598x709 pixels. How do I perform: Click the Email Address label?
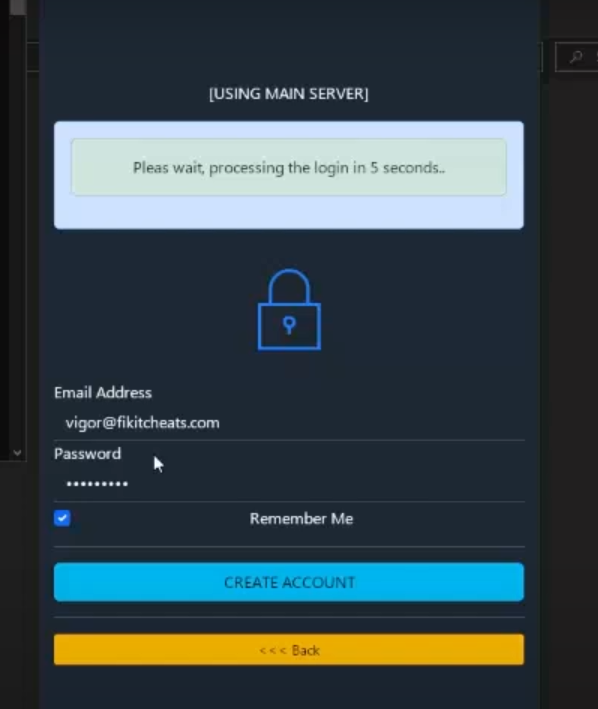click(x=103, y=392)
